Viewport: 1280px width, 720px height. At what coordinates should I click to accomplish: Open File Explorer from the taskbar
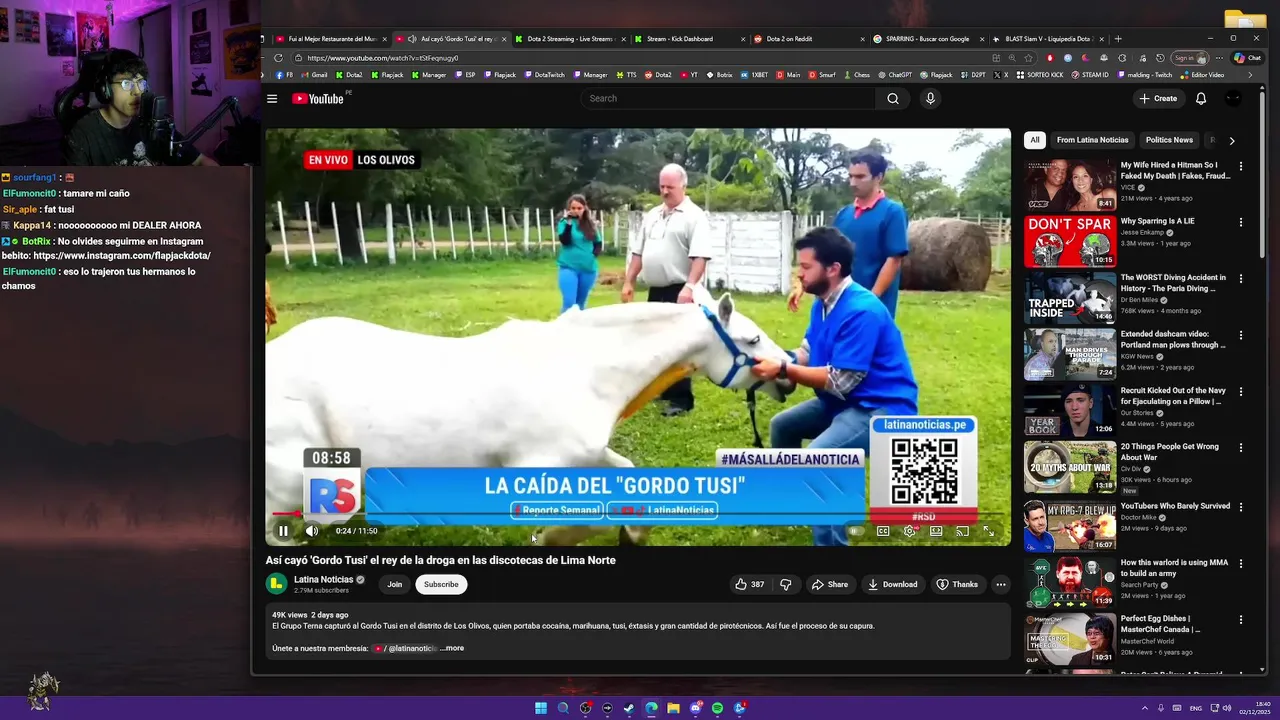click(673, 708)
